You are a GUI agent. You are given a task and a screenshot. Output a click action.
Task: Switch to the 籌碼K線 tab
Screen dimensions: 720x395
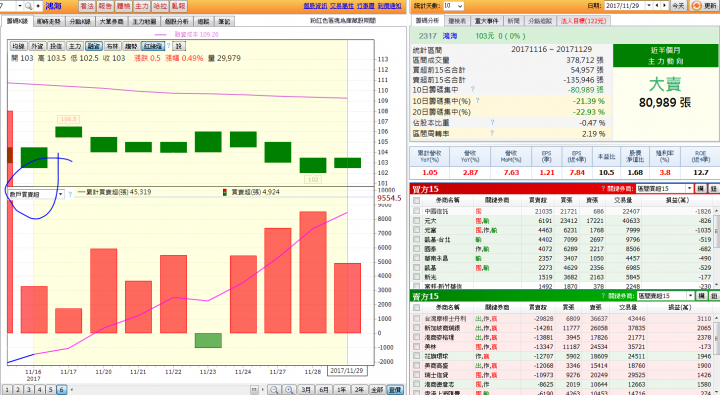[17, 21]
